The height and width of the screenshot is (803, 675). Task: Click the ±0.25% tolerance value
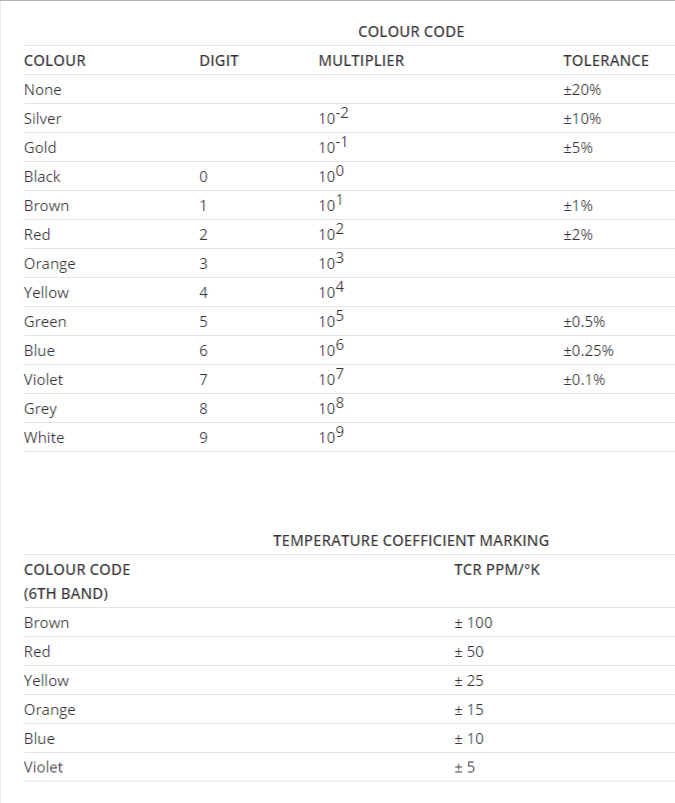tap(588, 351)
